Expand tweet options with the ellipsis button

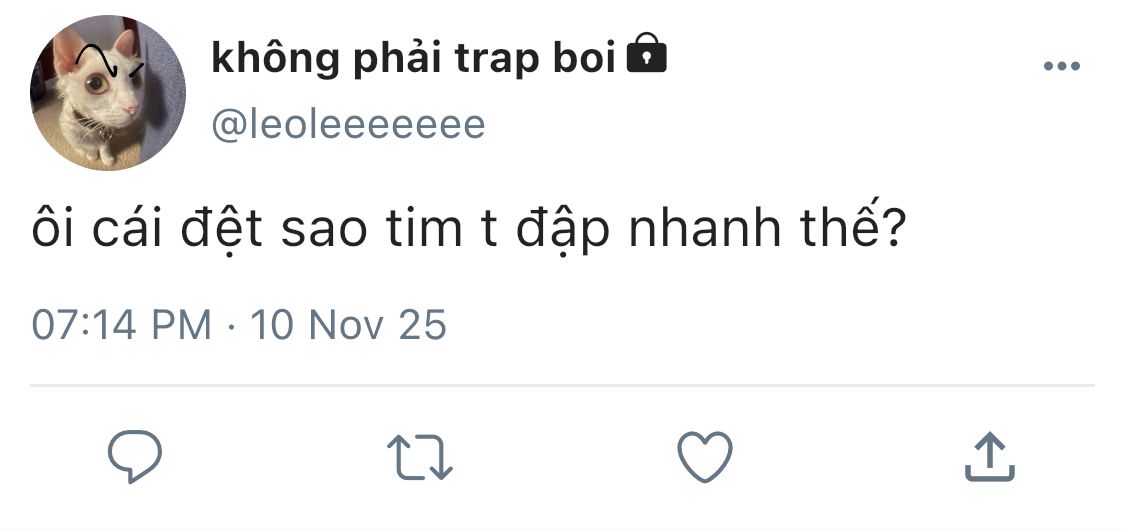(x=1061, y=66)
